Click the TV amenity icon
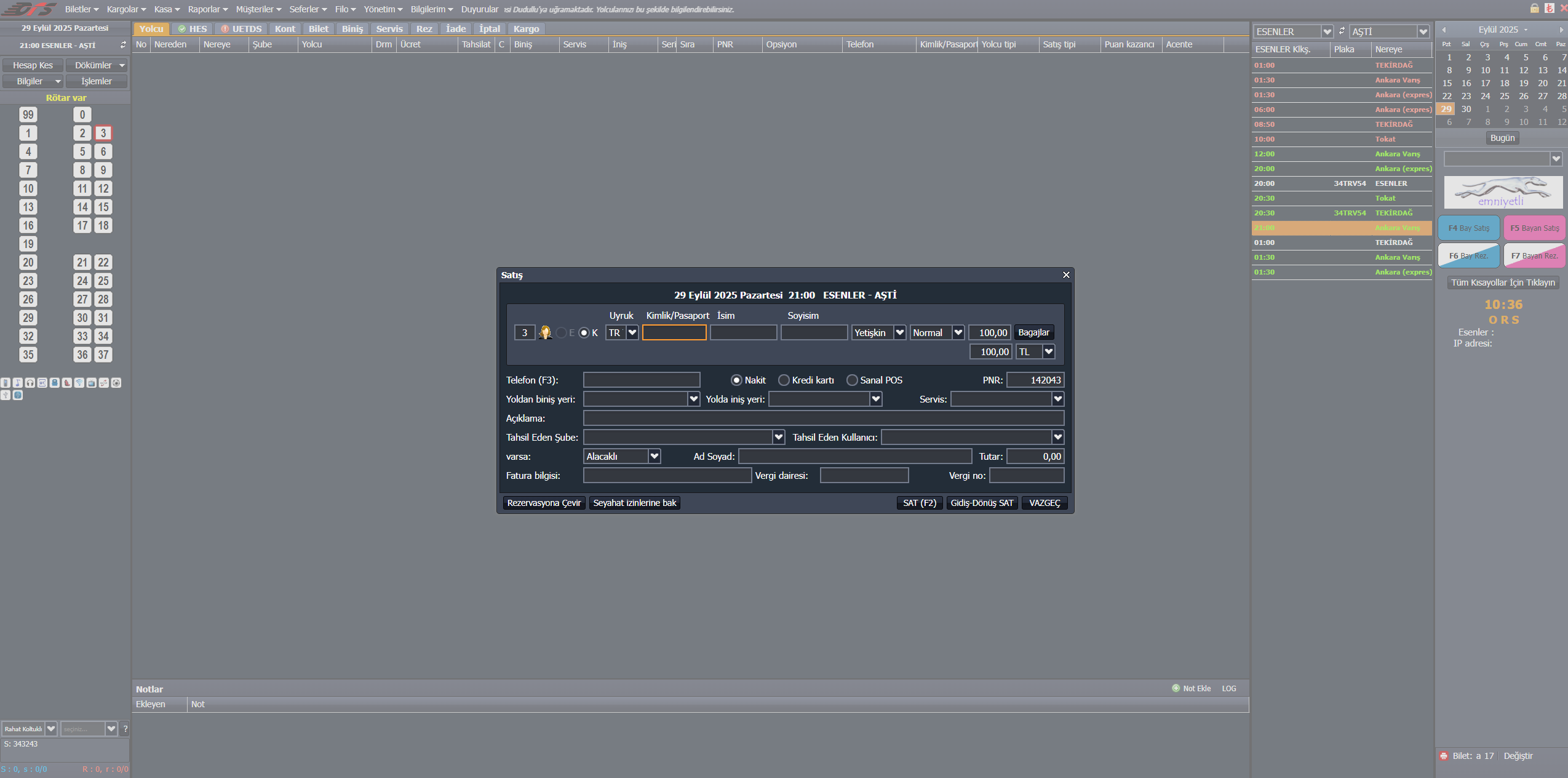Screen dimensions: 1568x778 (92, 383)
